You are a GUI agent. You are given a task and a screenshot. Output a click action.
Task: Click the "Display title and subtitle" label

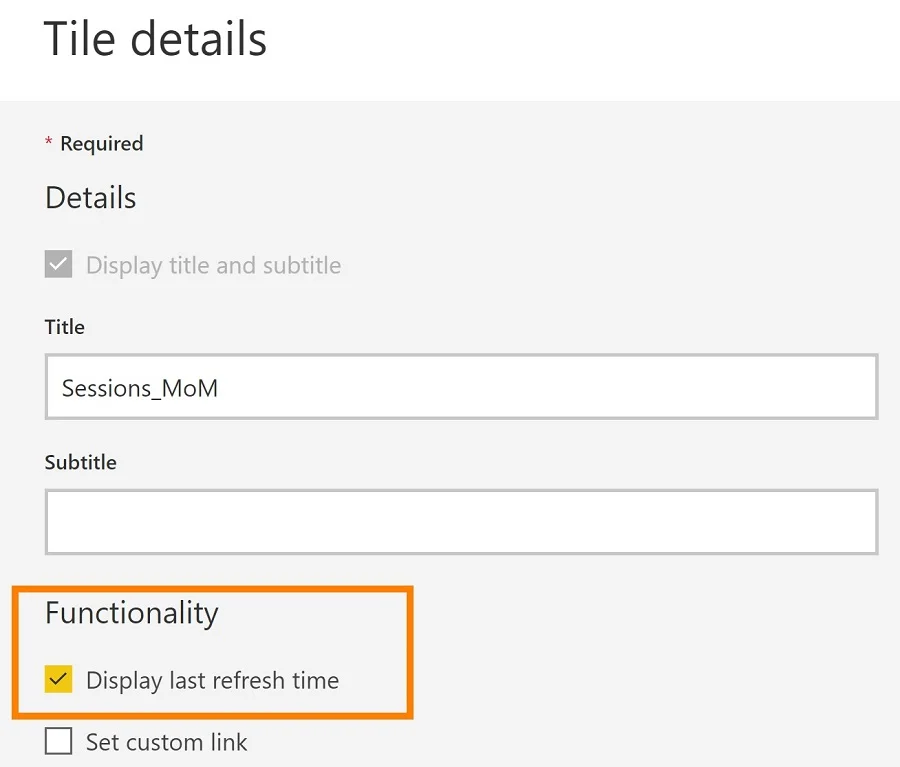tap(213, 265)
